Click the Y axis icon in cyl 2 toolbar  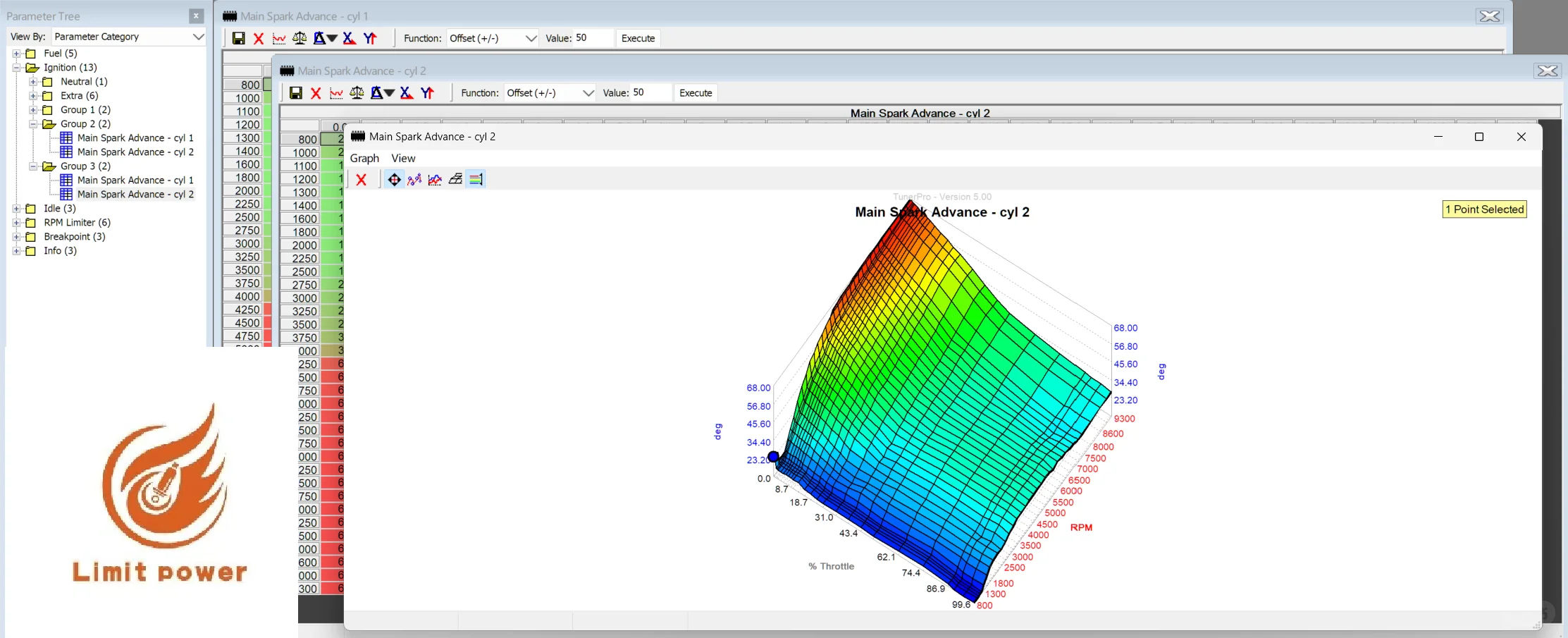click(x=427, y=93)
